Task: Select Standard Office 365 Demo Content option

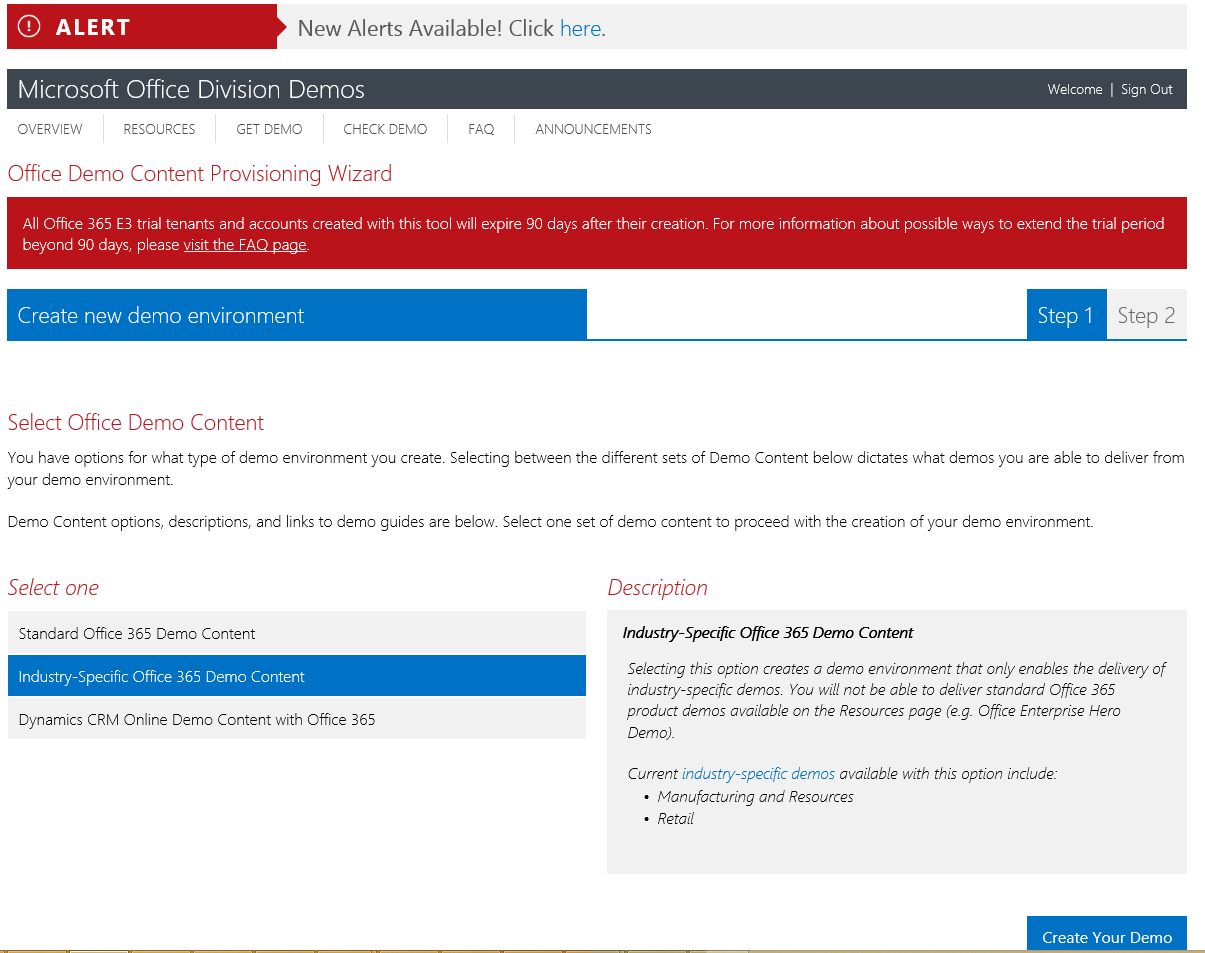Action: tap(297, 633)
